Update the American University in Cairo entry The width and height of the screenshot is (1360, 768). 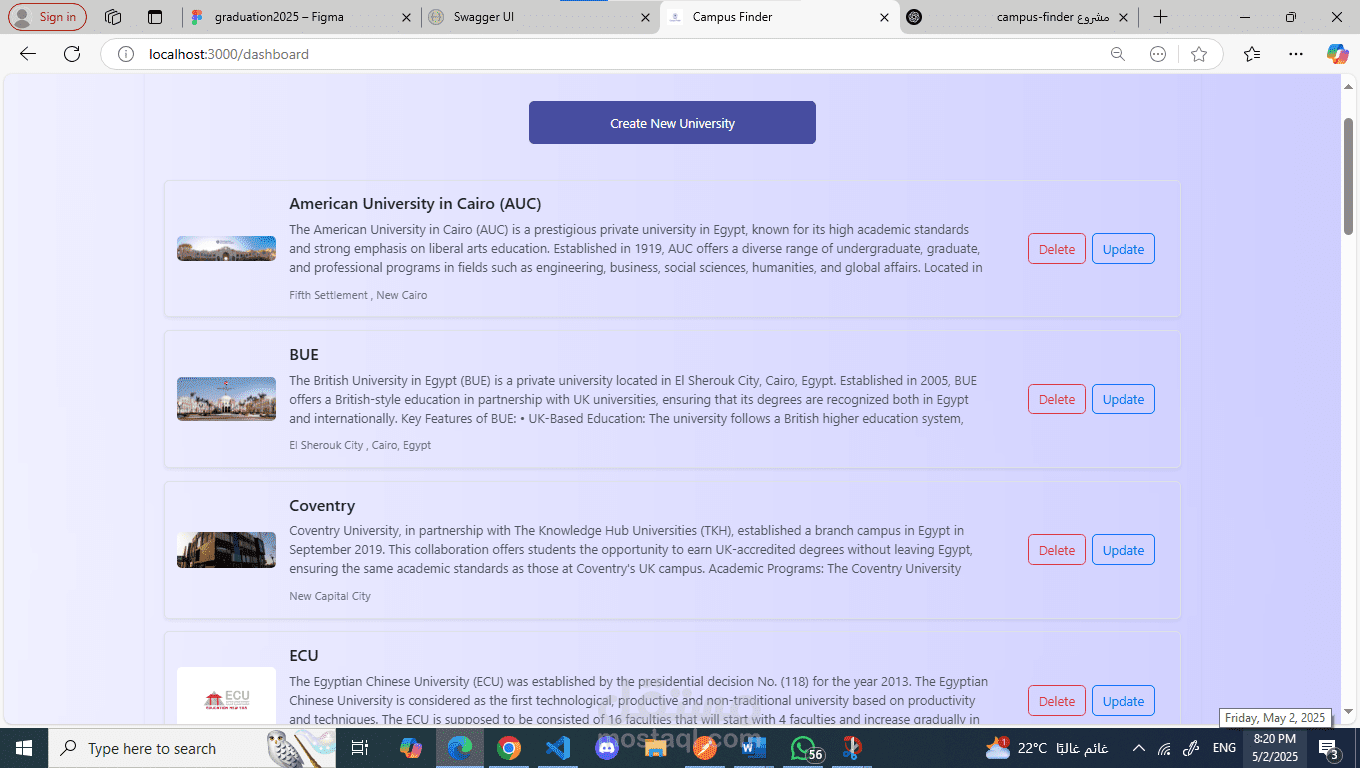coord(1123,249)
